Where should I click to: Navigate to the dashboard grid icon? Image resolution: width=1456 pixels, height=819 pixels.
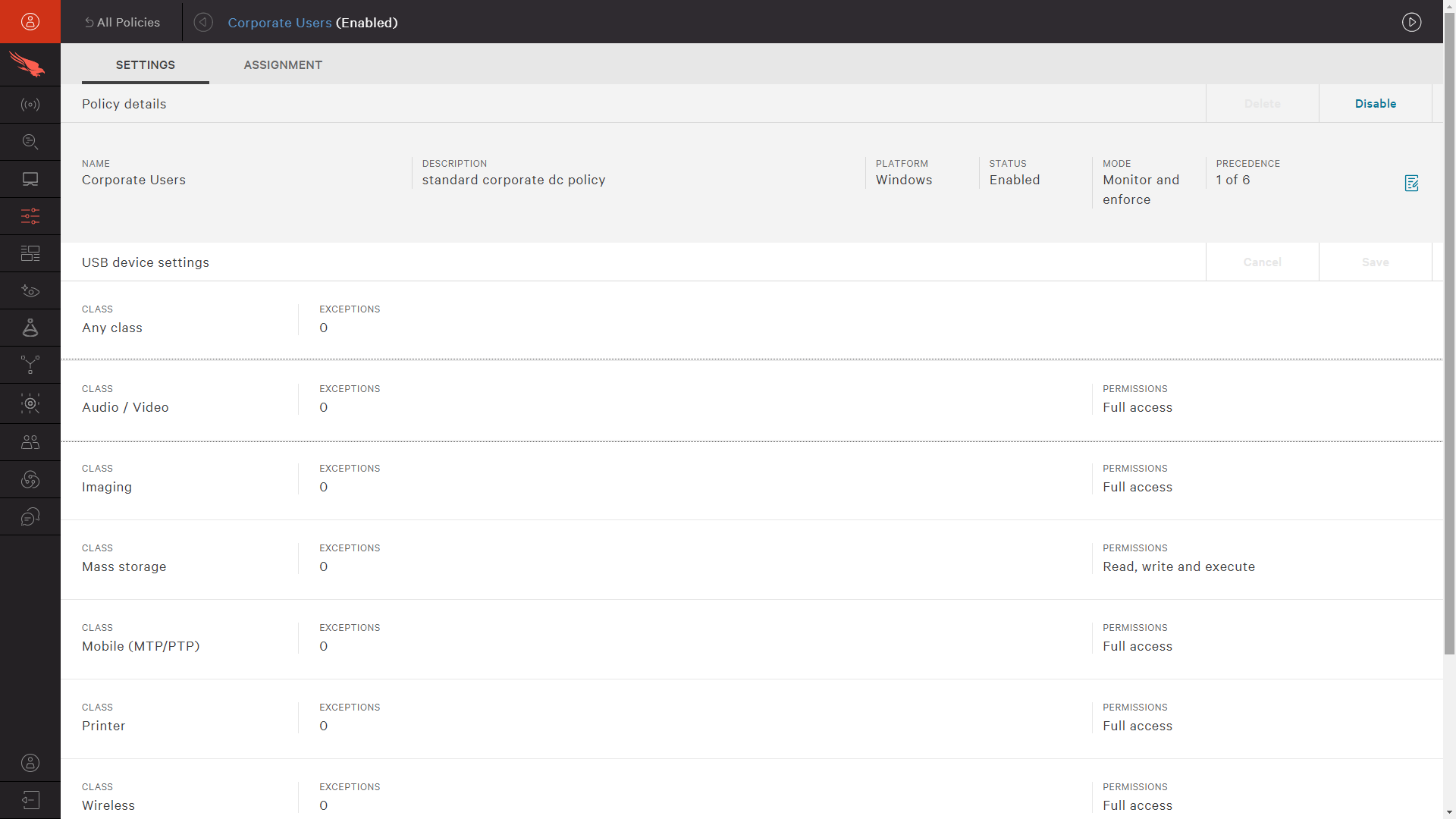(x=30, y=253)
